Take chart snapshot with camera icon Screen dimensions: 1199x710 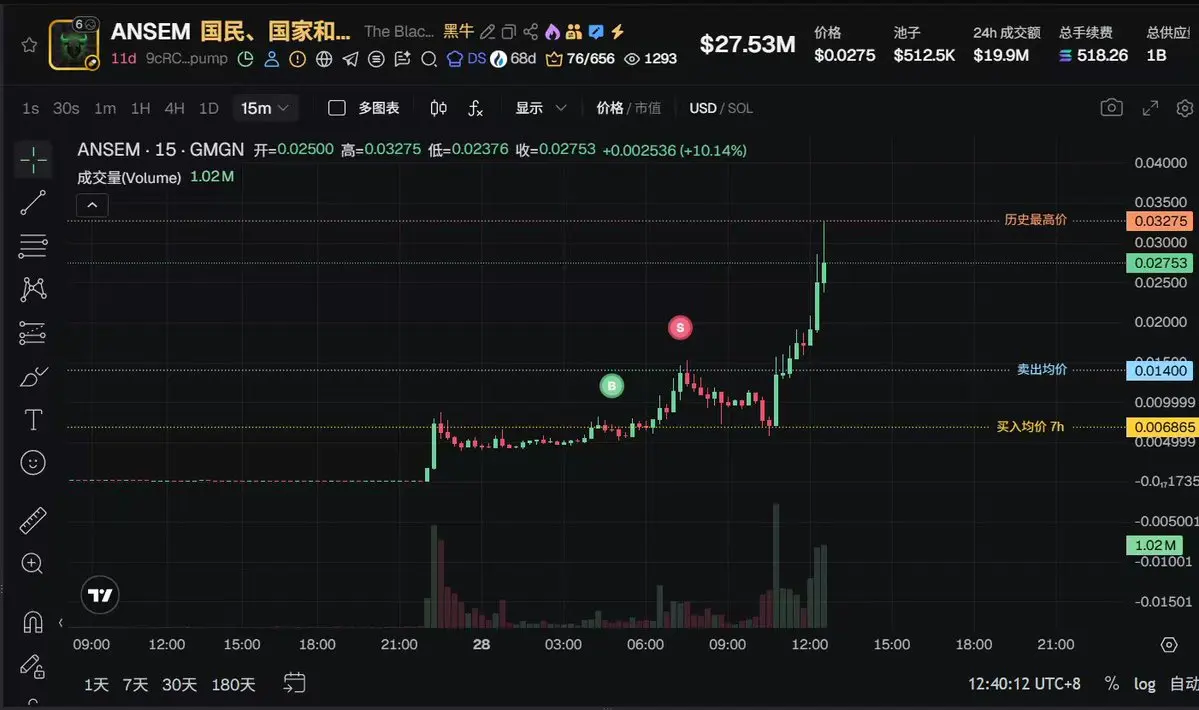[1112, 108]
